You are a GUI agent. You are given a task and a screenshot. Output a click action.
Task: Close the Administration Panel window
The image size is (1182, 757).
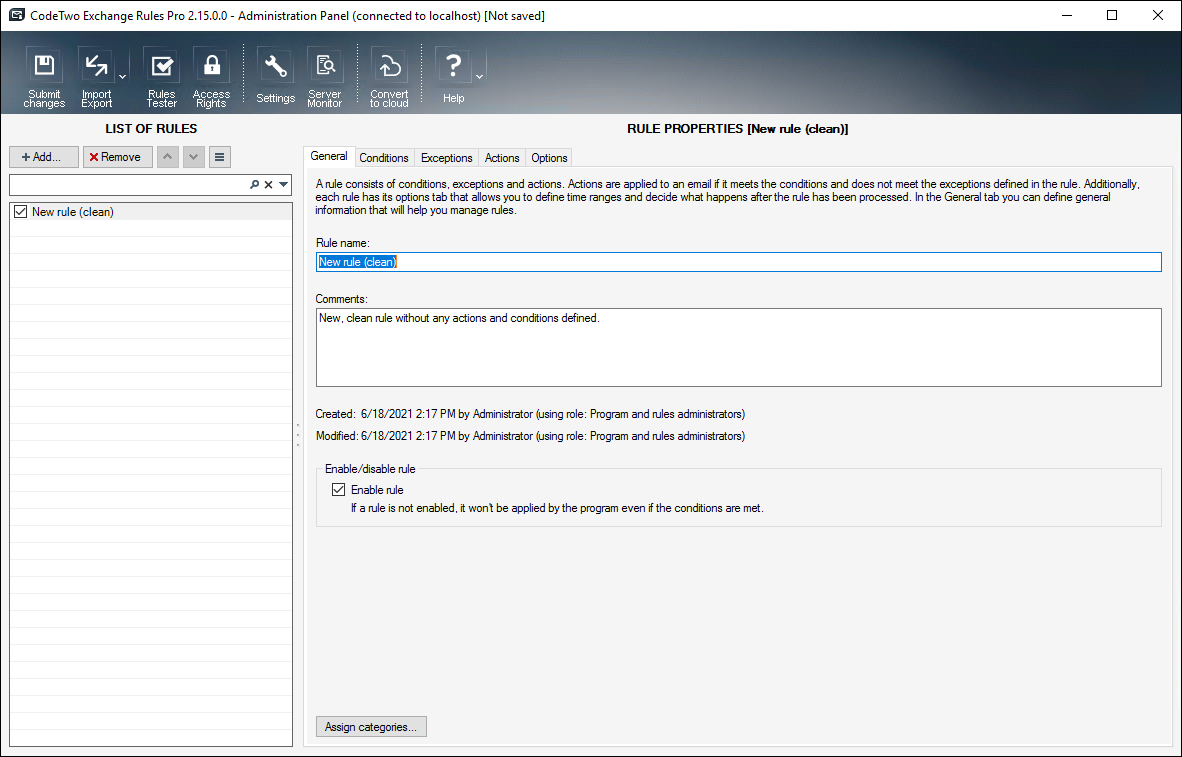1158,15
